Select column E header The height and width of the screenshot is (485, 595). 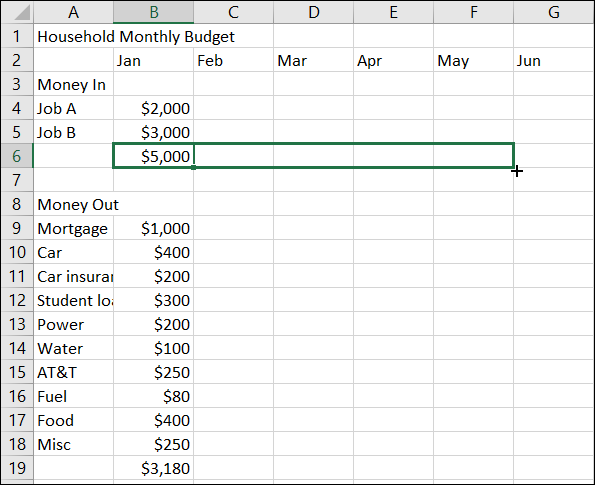pyautogui.click(x=394, y=12)
